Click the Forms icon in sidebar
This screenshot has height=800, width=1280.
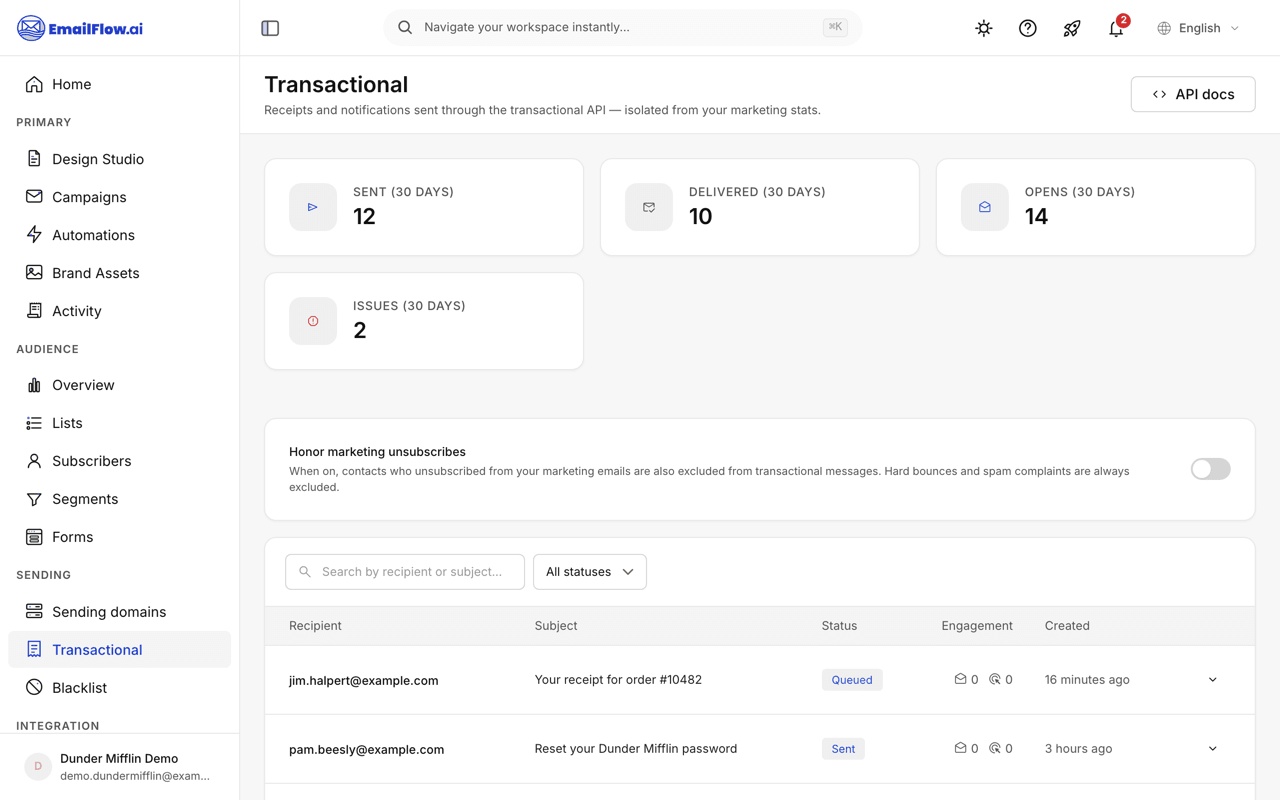(x=34, y=537)
